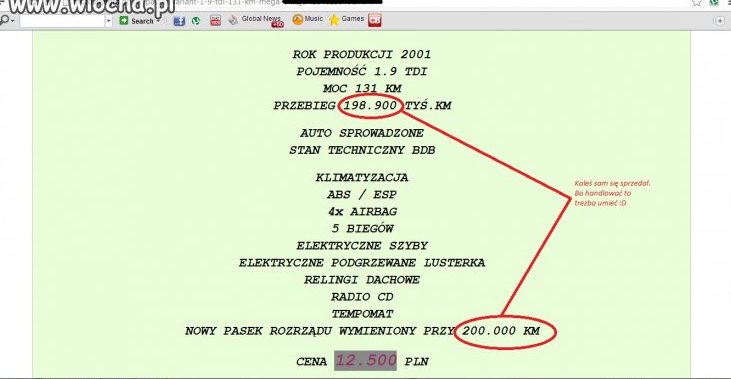Click the mileage value 198.900
This screenshot has height=379, width=731.
(x=370, y=105)
